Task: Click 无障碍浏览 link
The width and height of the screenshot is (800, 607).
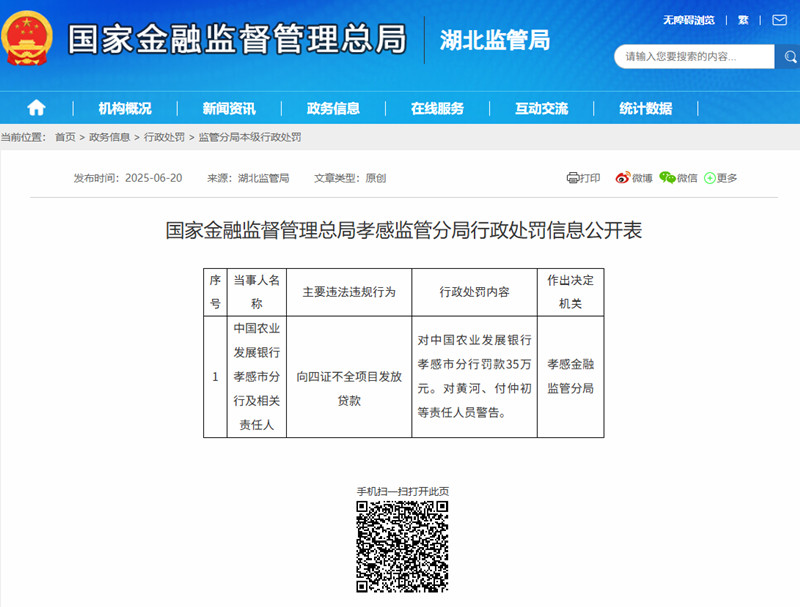Action: [689, 20]
